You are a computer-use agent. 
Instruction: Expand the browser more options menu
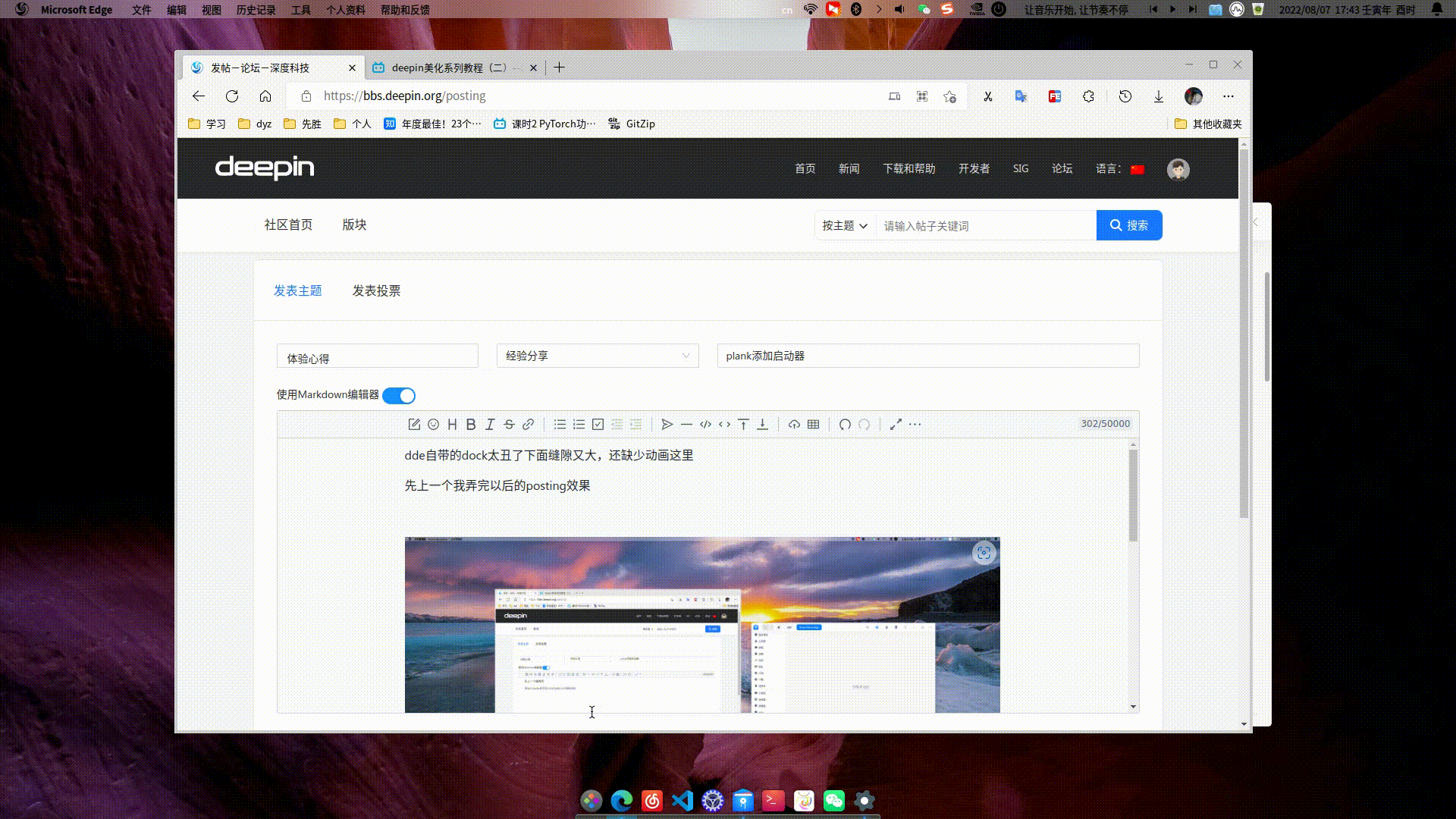[x=1228, y=96]
